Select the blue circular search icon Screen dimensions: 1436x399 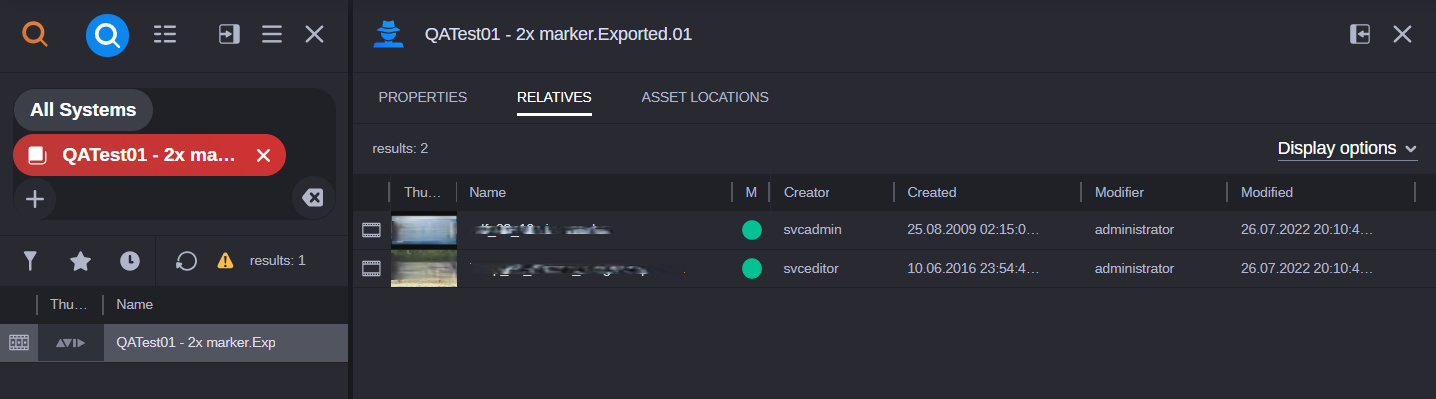coord(107,36)
